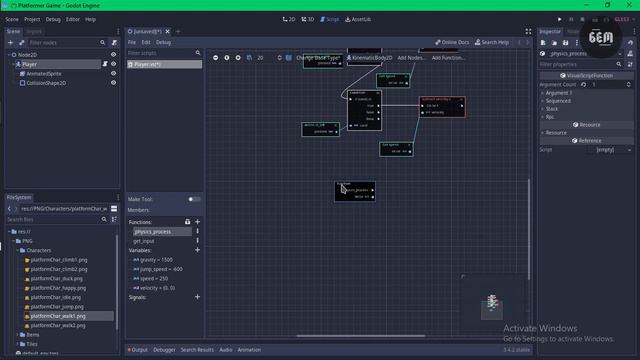
Task: Enable the Make Tool switch
Action: click(x=194, y=199)
